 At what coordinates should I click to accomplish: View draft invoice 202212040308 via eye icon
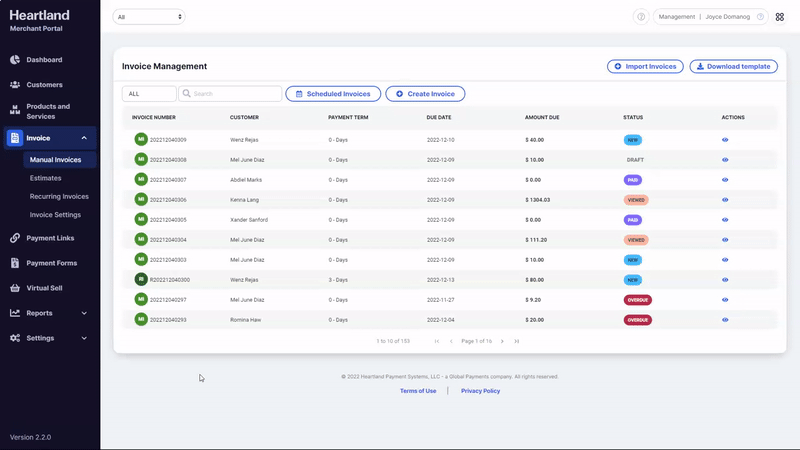click(725, 160)
